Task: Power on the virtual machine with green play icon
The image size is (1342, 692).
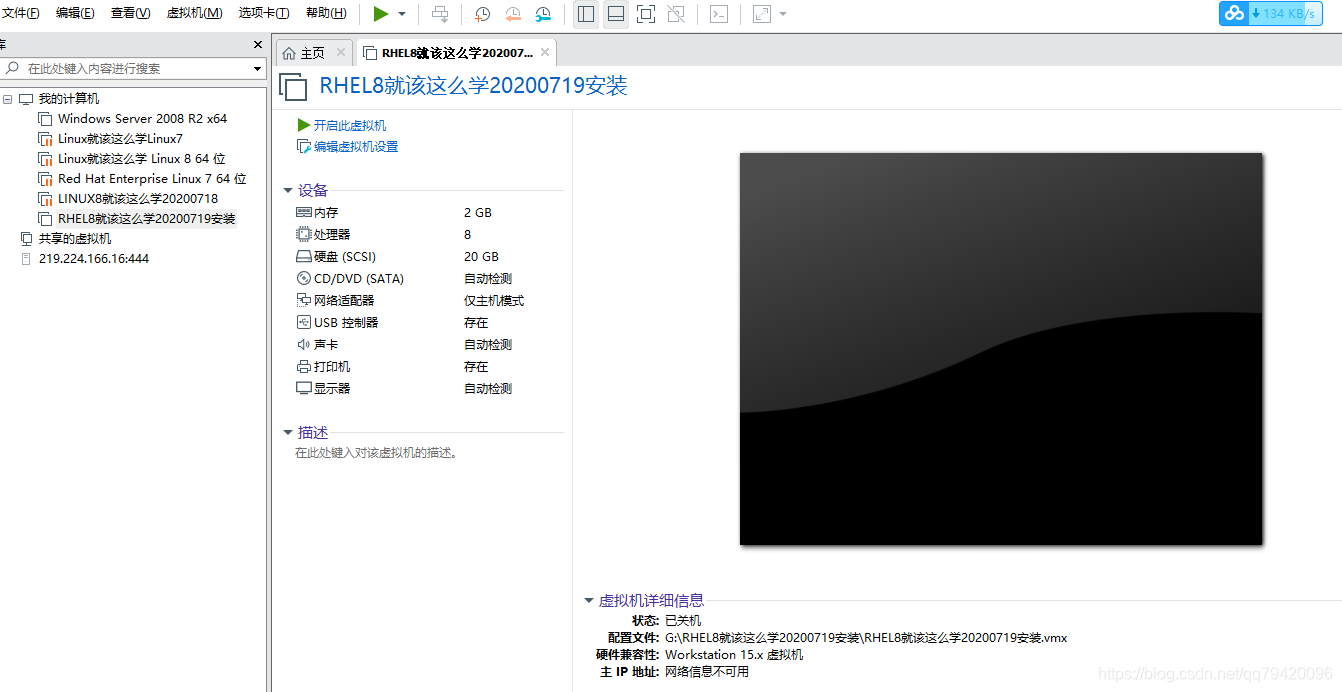Action: (383, 14)
